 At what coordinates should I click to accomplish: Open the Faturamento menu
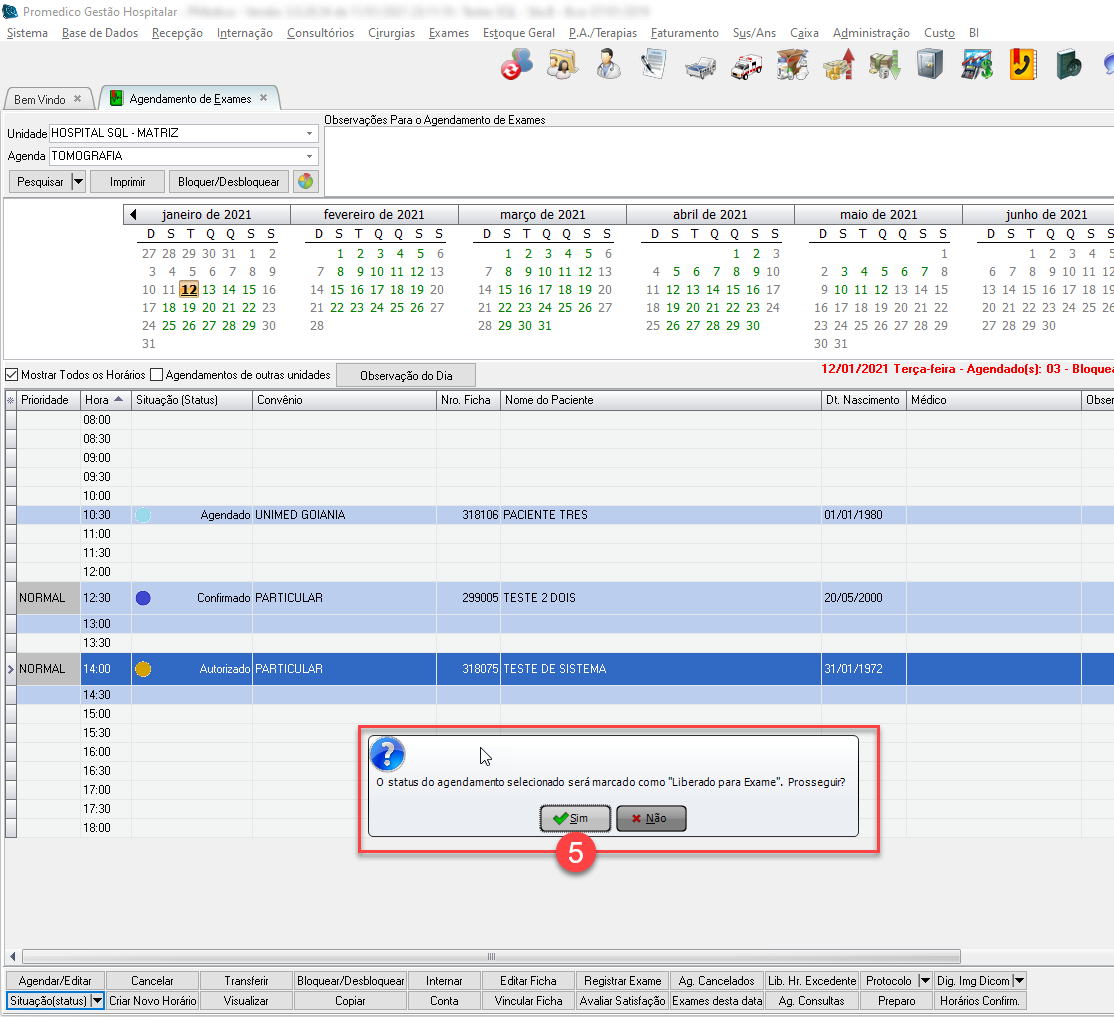tap(684, 33)
